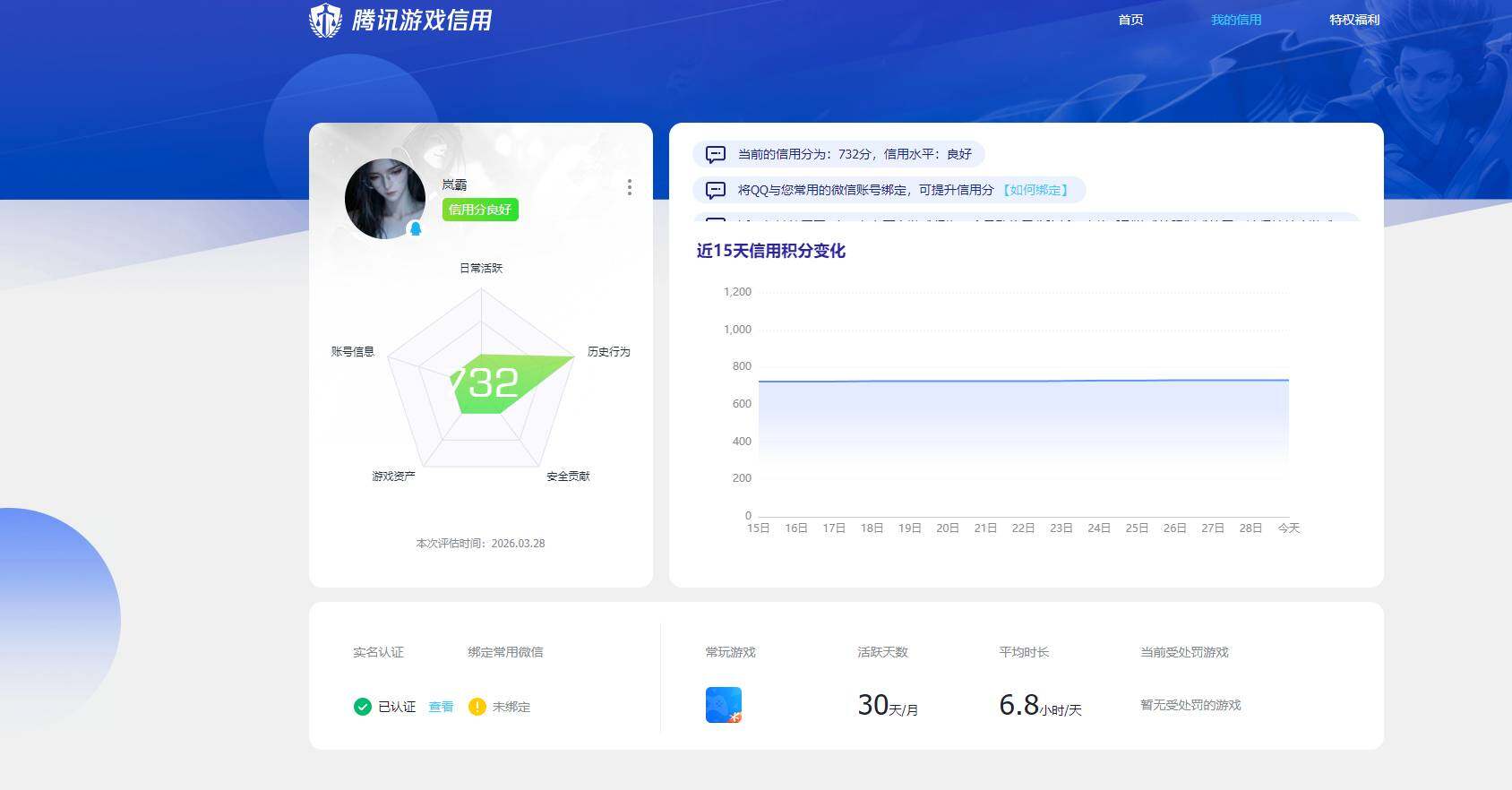Click the yellow warning icon next to 未绑定

[477, 707]
